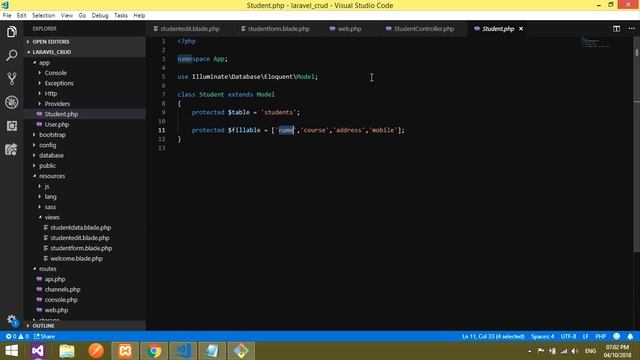Viewport: 640px width, 360px height.
Task: Open studentdata.blade.php in explorer
Action: tap(85, 227)
